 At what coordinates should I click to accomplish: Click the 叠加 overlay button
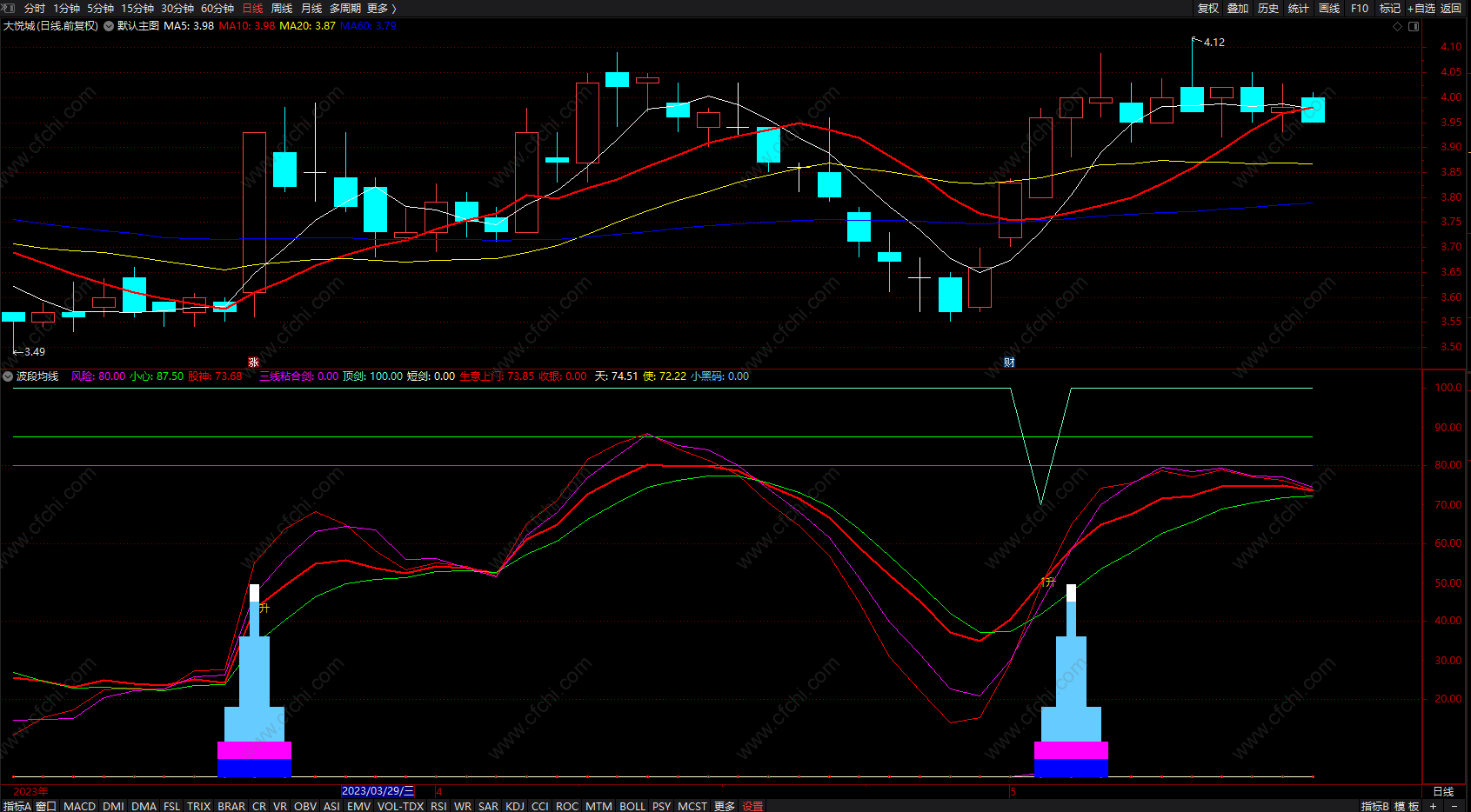[x=1238, y=8]
